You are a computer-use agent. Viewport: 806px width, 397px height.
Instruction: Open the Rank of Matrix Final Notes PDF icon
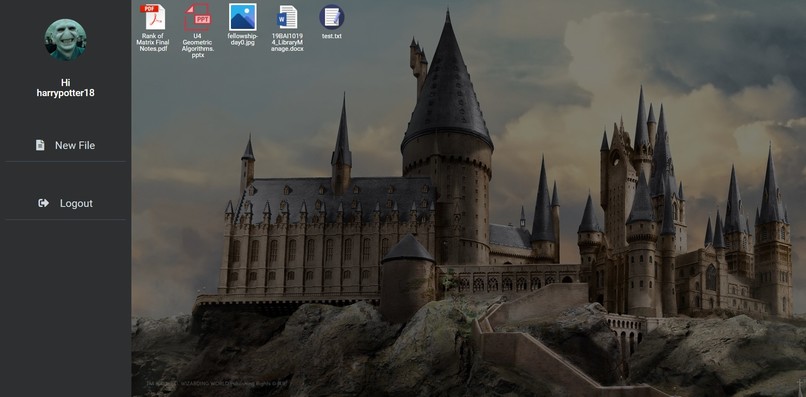(x=153, y=17)
